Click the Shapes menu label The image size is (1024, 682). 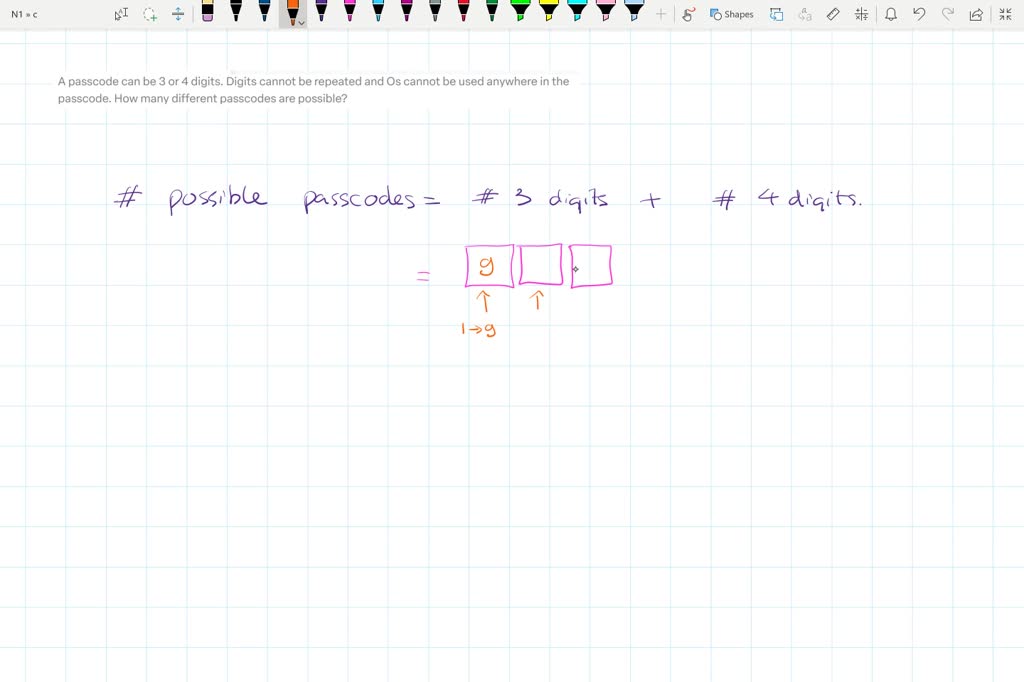tap(740, 14)
